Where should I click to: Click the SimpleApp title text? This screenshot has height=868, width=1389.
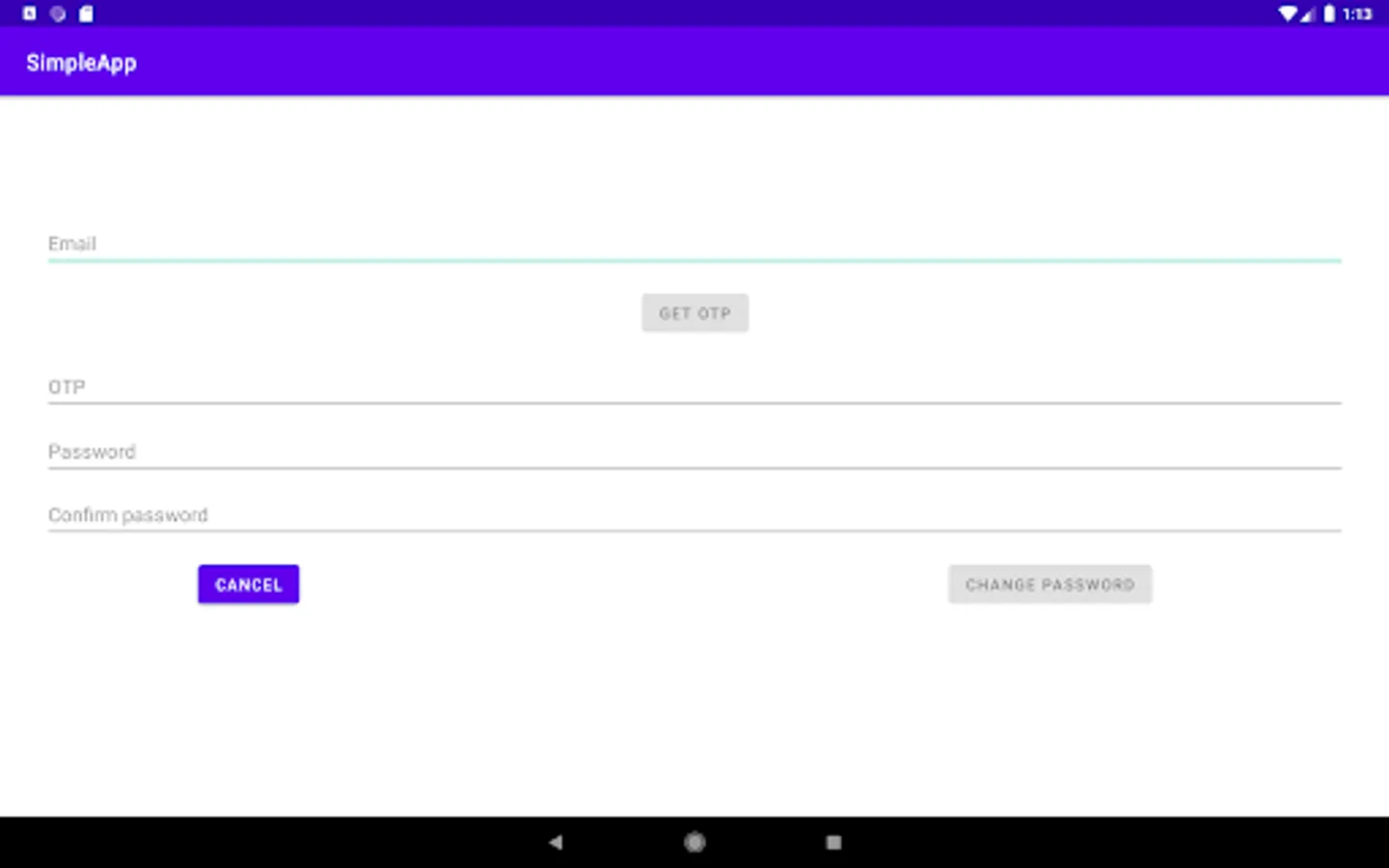coord(81,63)
